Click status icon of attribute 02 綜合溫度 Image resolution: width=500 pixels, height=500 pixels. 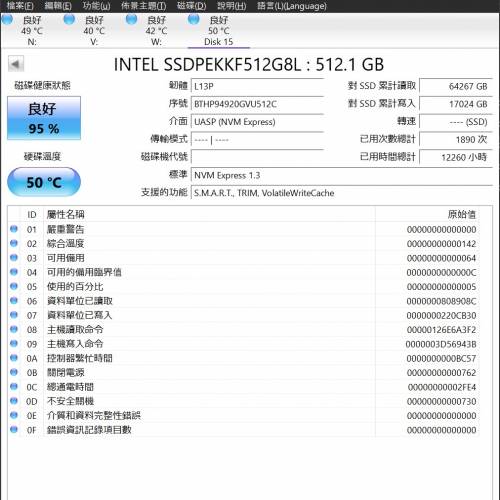(x=14, y=243)
